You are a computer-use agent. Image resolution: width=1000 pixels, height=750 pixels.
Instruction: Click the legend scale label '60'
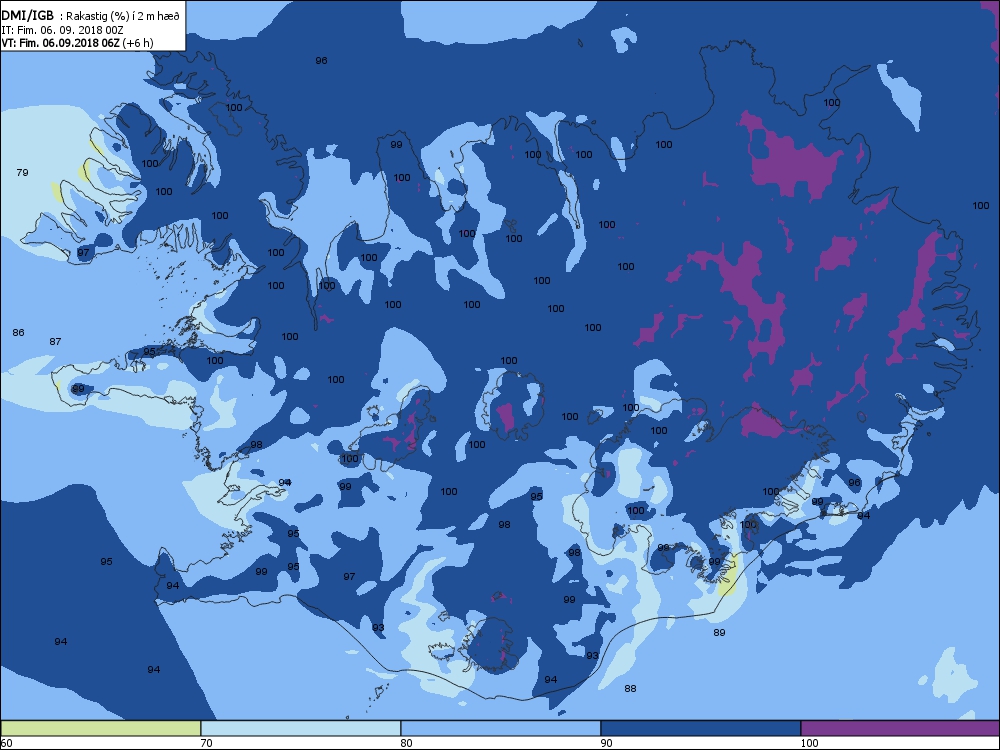pos(6,743)
